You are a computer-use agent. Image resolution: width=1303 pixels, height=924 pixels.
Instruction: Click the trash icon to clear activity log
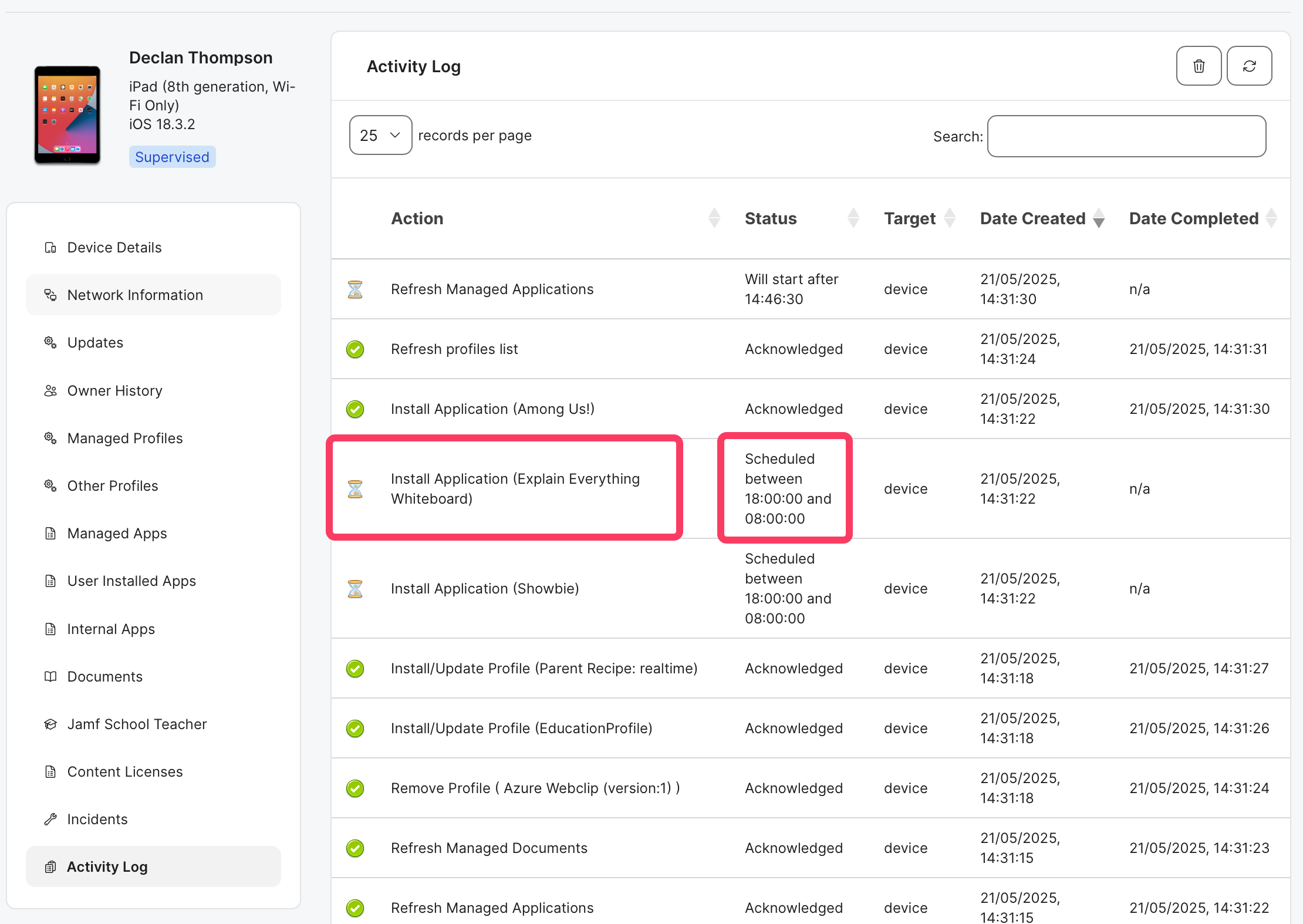1199,66
